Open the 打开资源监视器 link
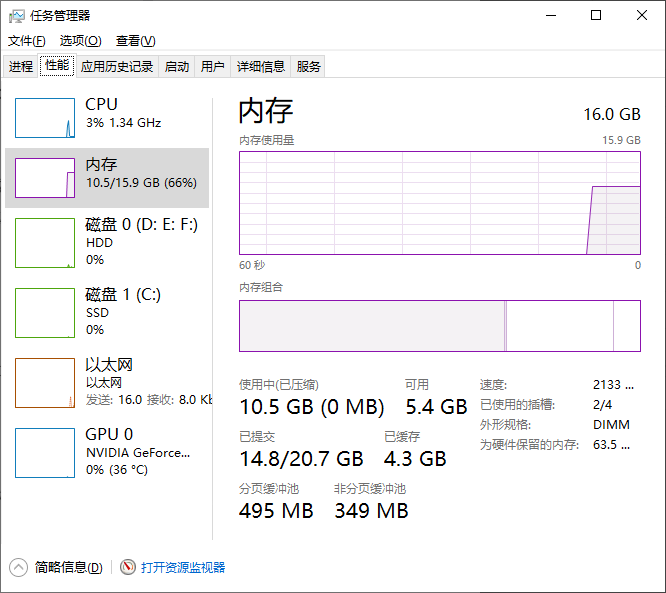This screenshot has height=593, width=666. [x=183, y=567]
